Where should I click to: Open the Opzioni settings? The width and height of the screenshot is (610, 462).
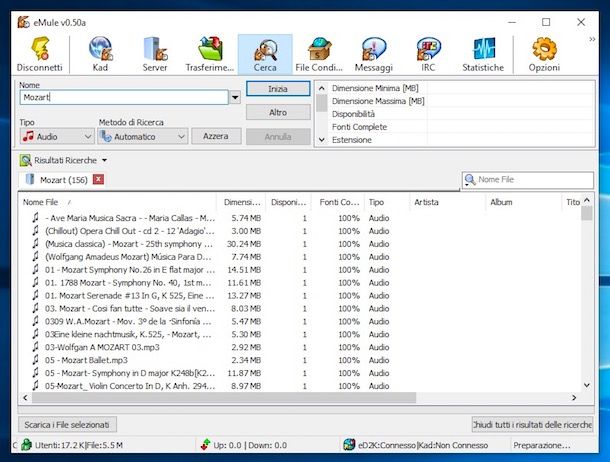544,54
